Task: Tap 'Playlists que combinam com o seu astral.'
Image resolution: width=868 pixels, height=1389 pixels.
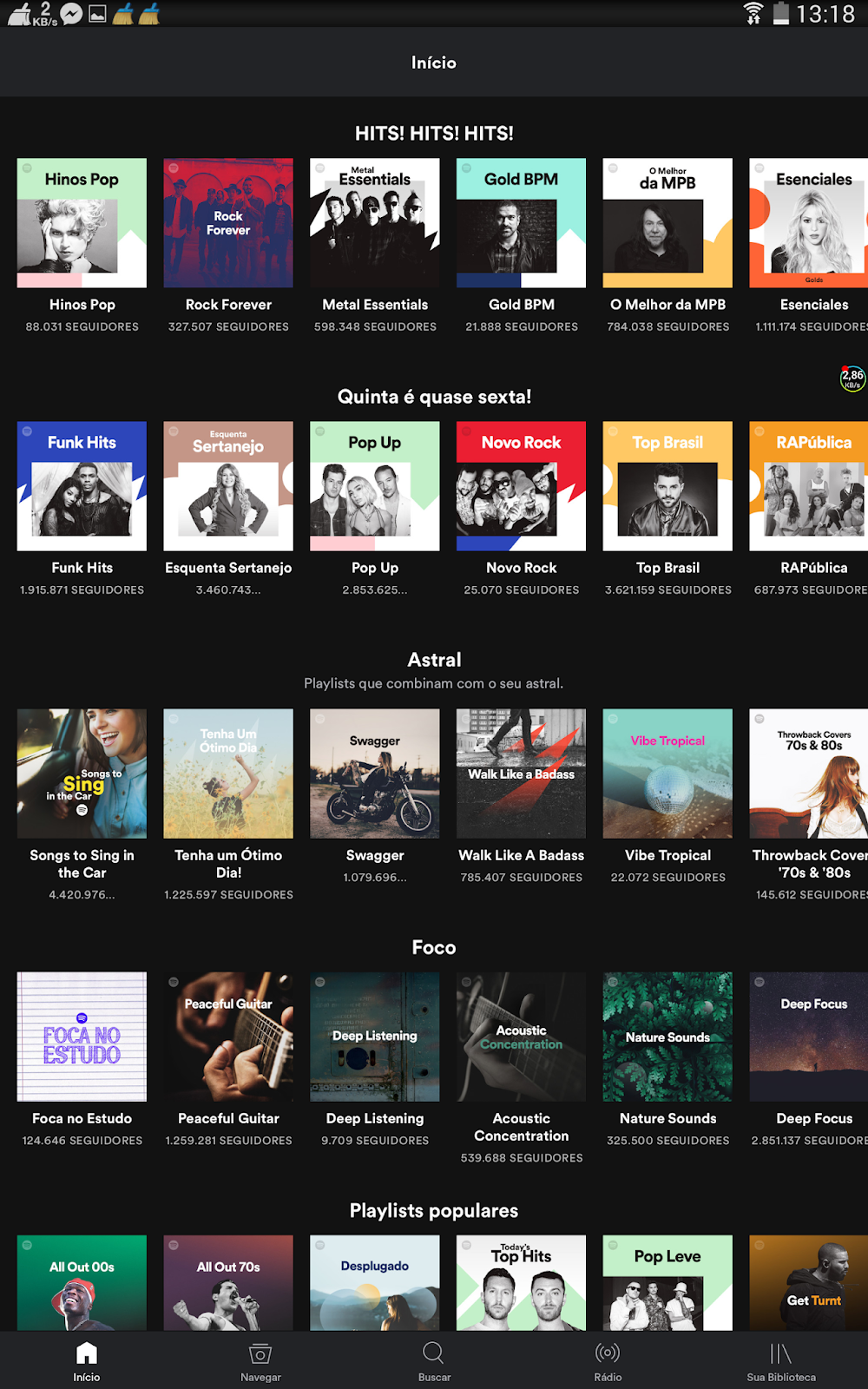Action: click(434, 684)
